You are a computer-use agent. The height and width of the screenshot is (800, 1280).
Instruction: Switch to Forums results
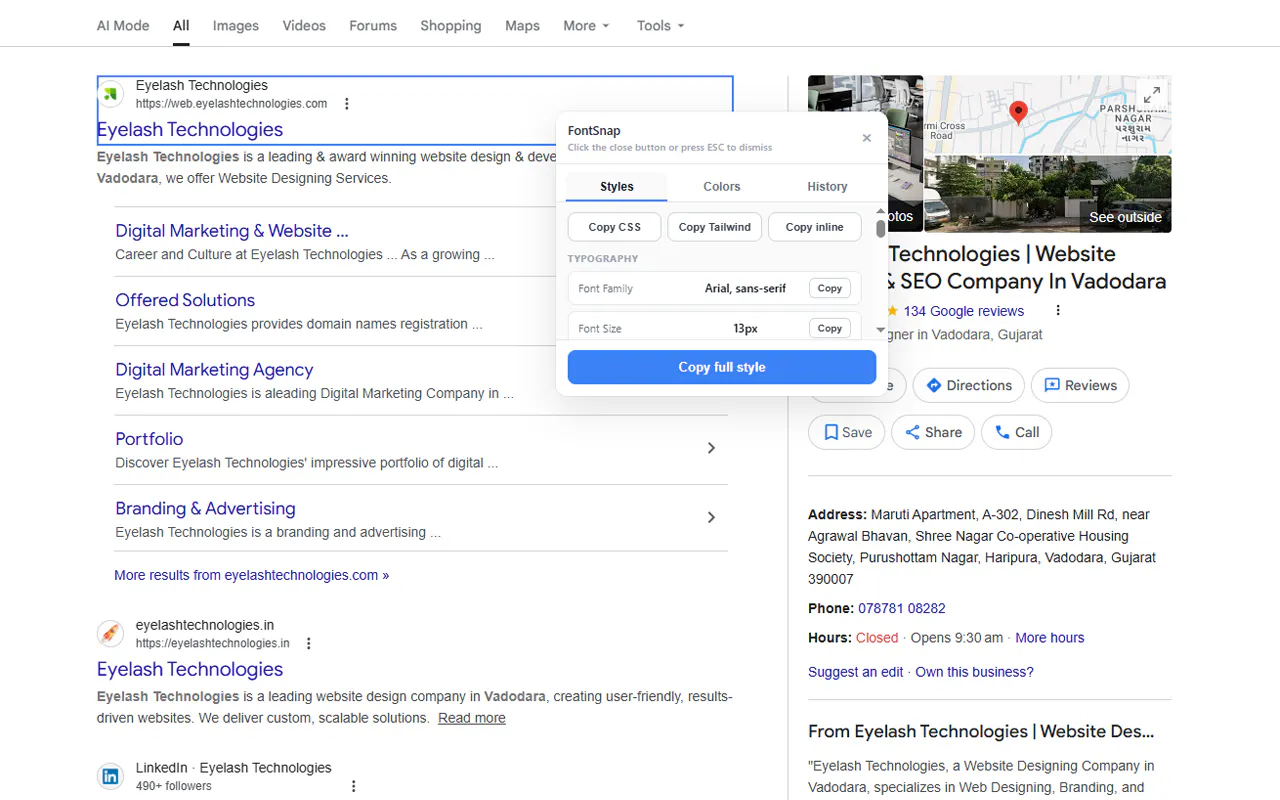point(373,26)
